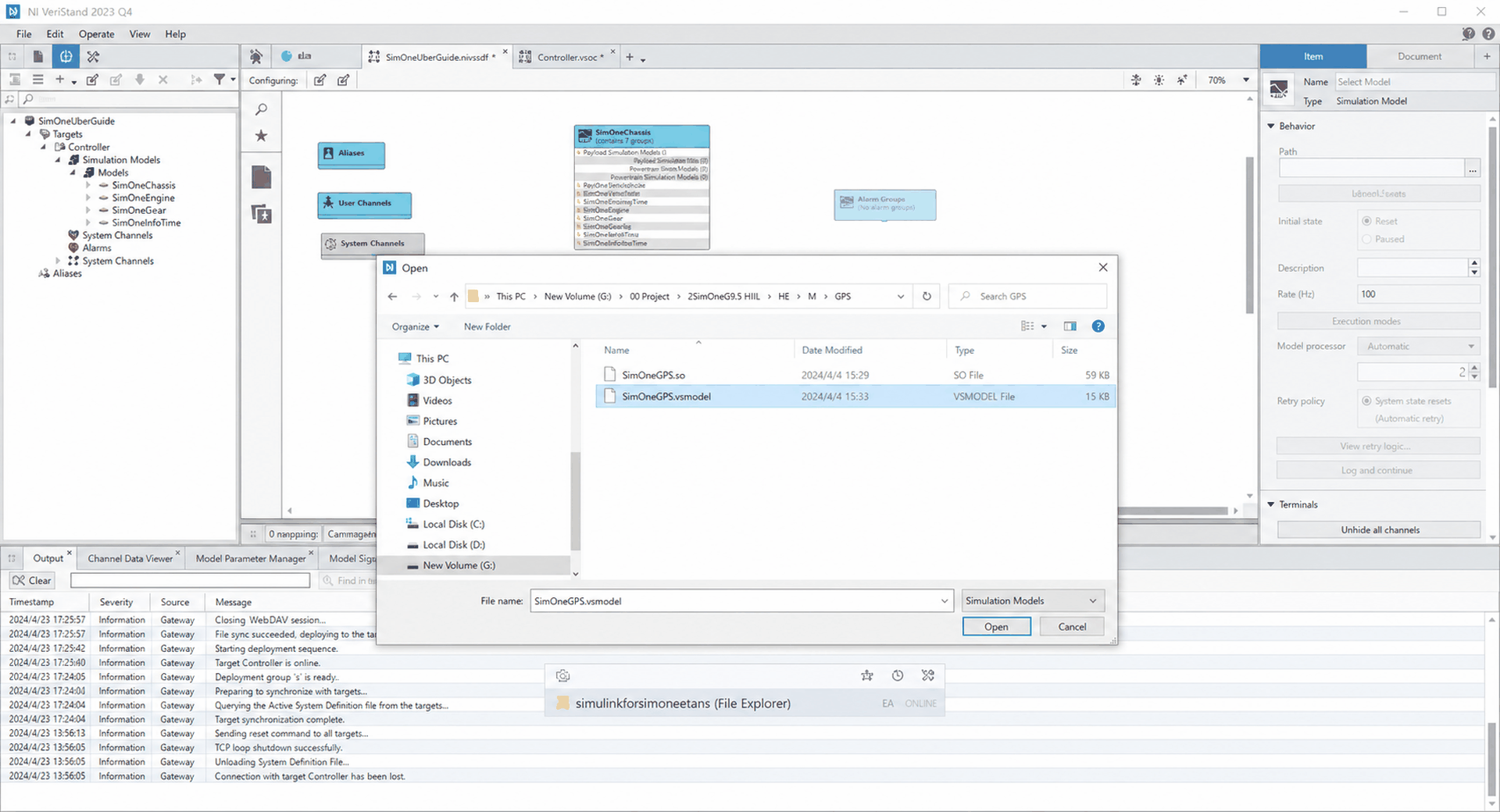Go up one folder level in Open dialog
Viewport: 1500px width, 812px height.
pos(454,297)
